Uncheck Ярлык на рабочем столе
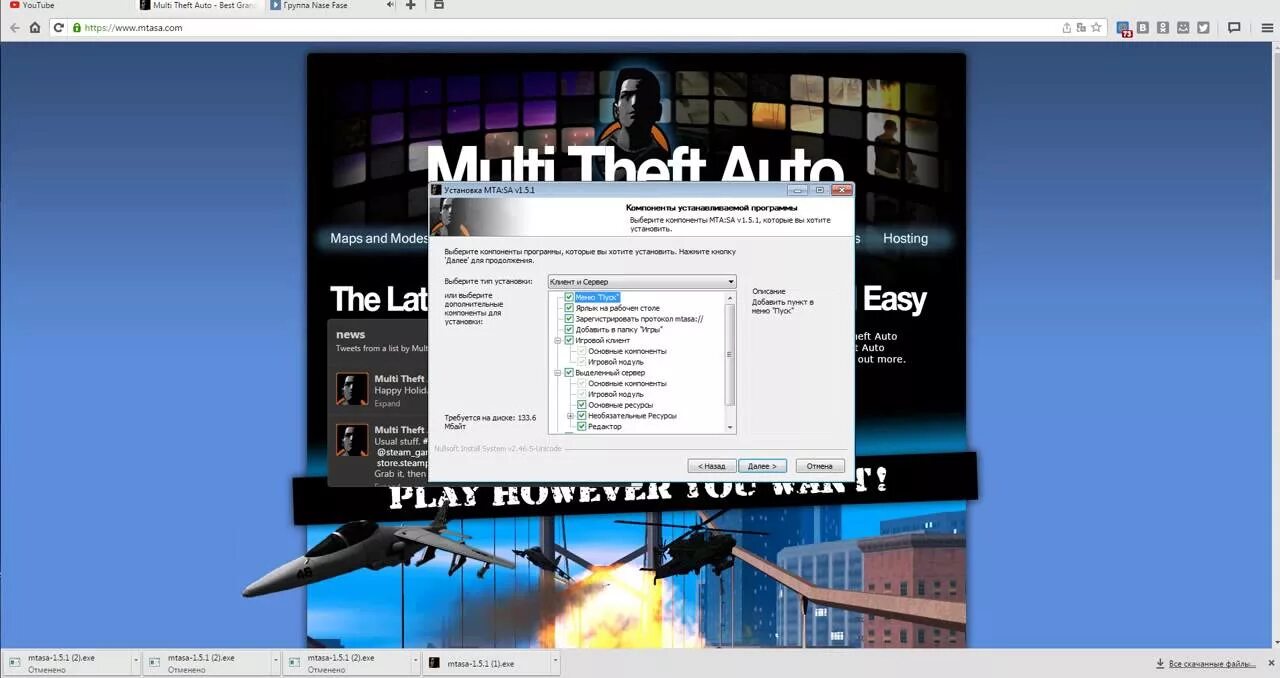 [569, 308]
